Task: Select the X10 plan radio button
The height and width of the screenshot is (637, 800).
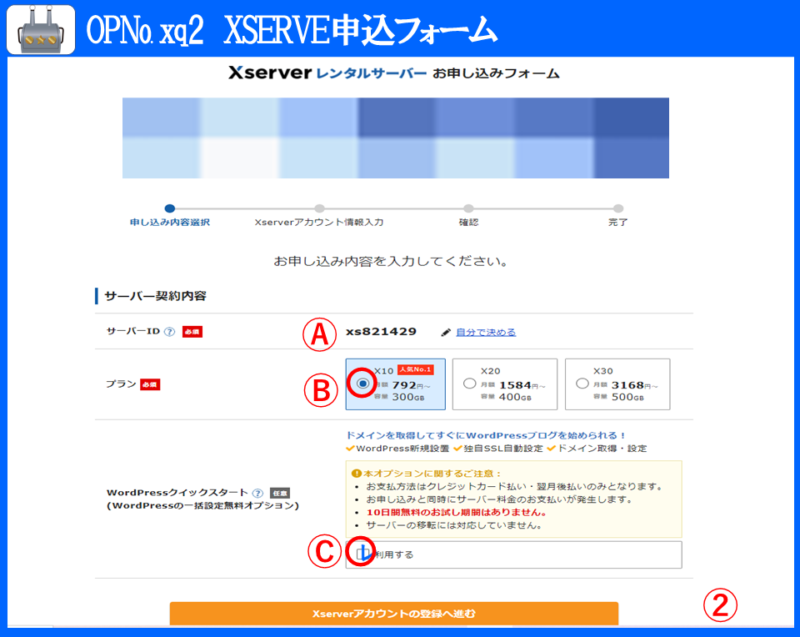Action: click(363, 383)
